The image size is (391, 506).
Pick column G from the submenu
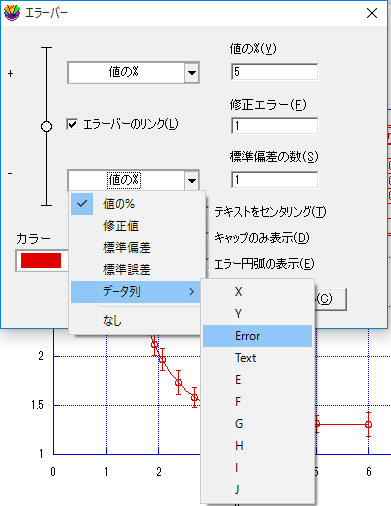tap(257, 424)
